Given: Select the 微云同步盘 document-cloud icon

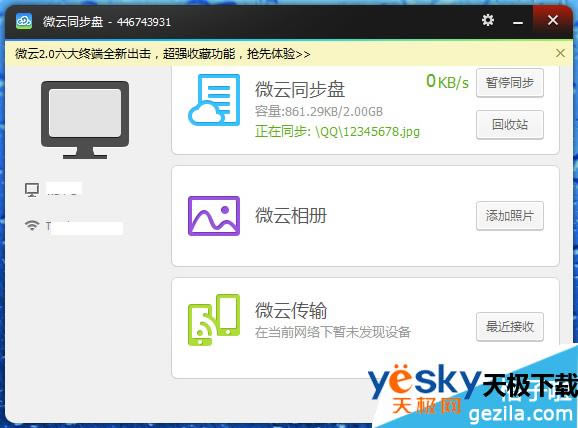Looking at the screenshot, I should point(214,100).
